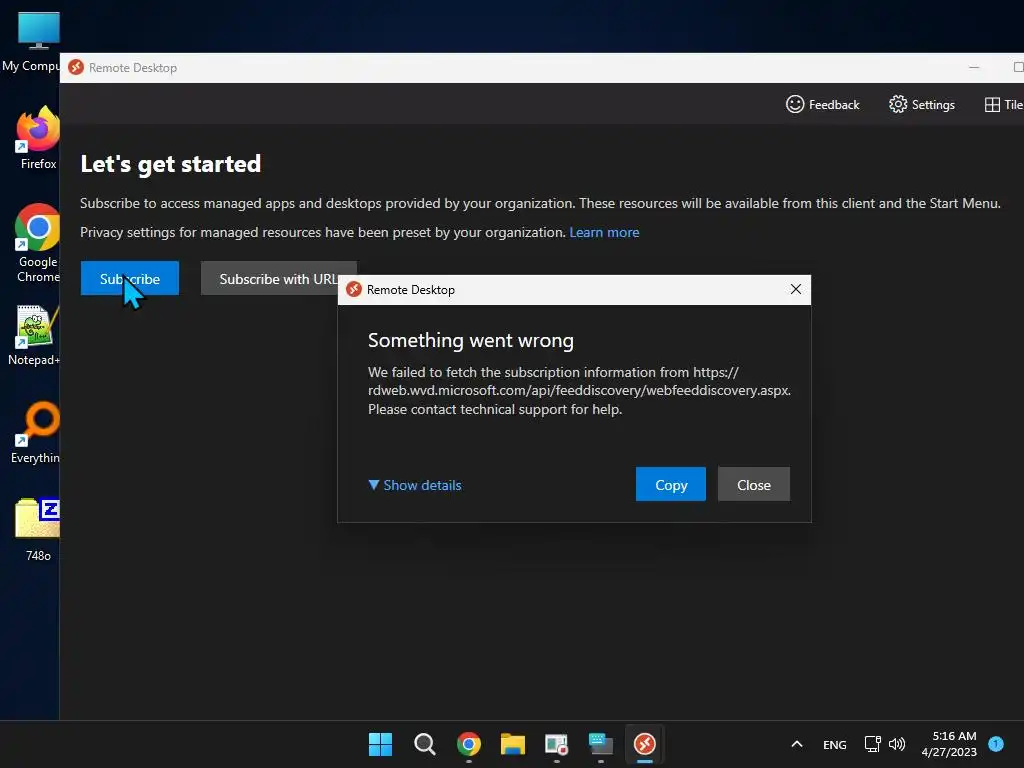Click the ENG language indicator

coord(835,744)
